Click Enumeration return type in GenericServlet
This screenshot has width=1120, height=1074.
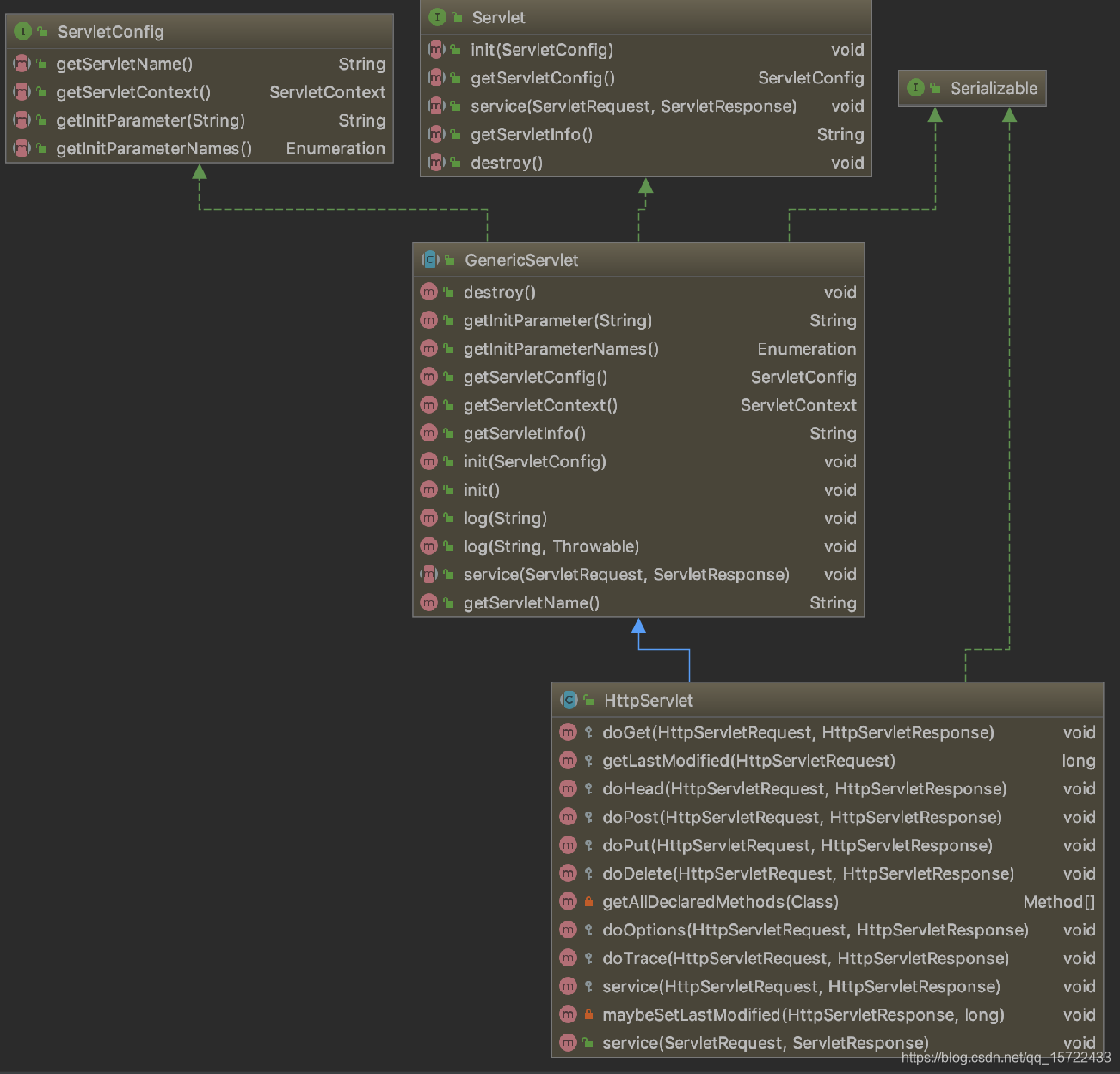(807, 349)
